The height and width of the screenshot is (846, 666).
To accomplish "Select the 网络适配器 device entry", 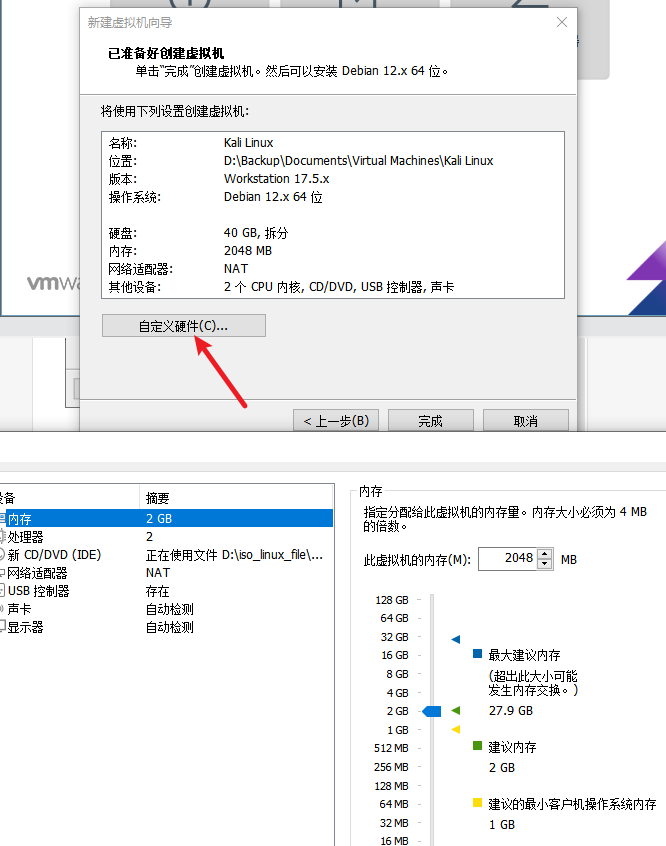I will click(x=38, y=573).
